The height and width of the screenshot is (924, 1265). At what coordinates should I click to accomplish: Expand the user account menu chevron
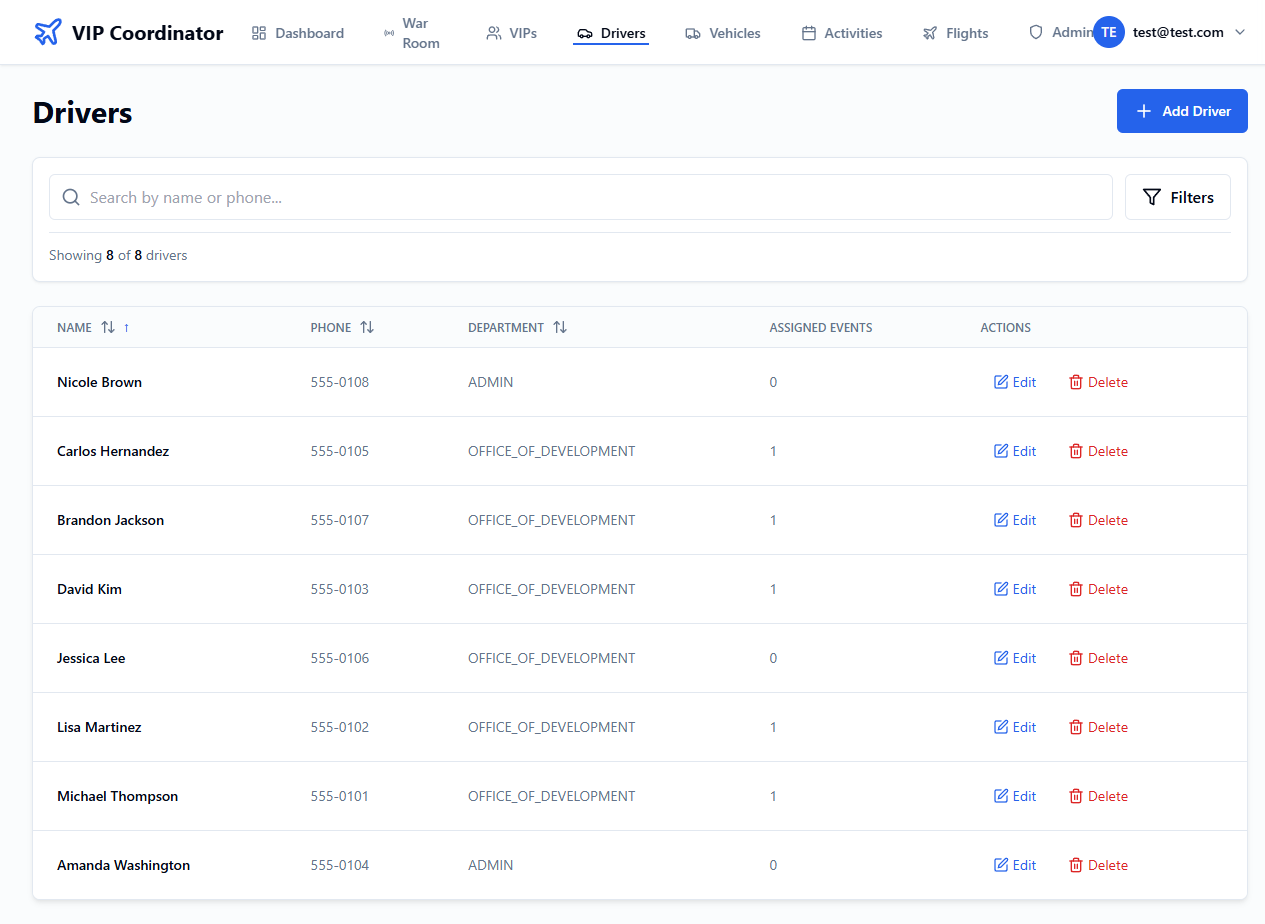pyautogui.click(x=1240, y=32)
